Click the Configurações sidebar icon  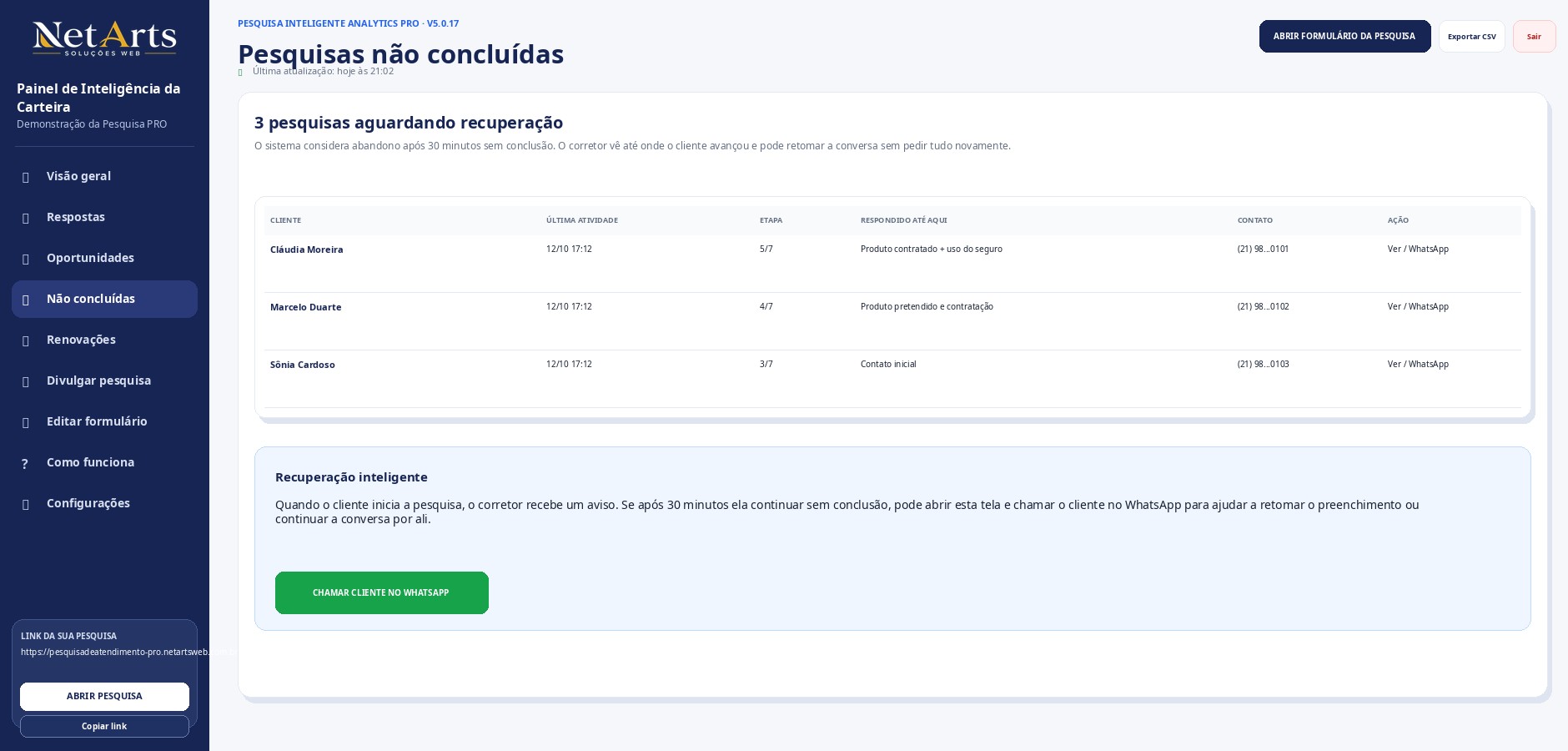point(26,504)
